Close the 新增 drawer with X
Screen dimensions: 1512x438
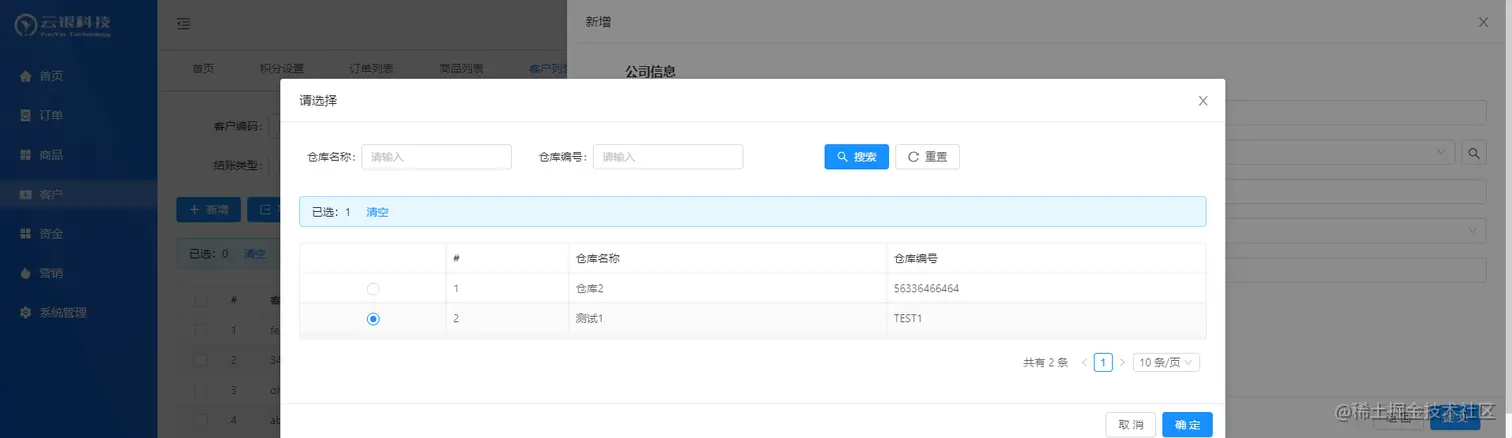pyautogui.click(x=1483, y=21)
